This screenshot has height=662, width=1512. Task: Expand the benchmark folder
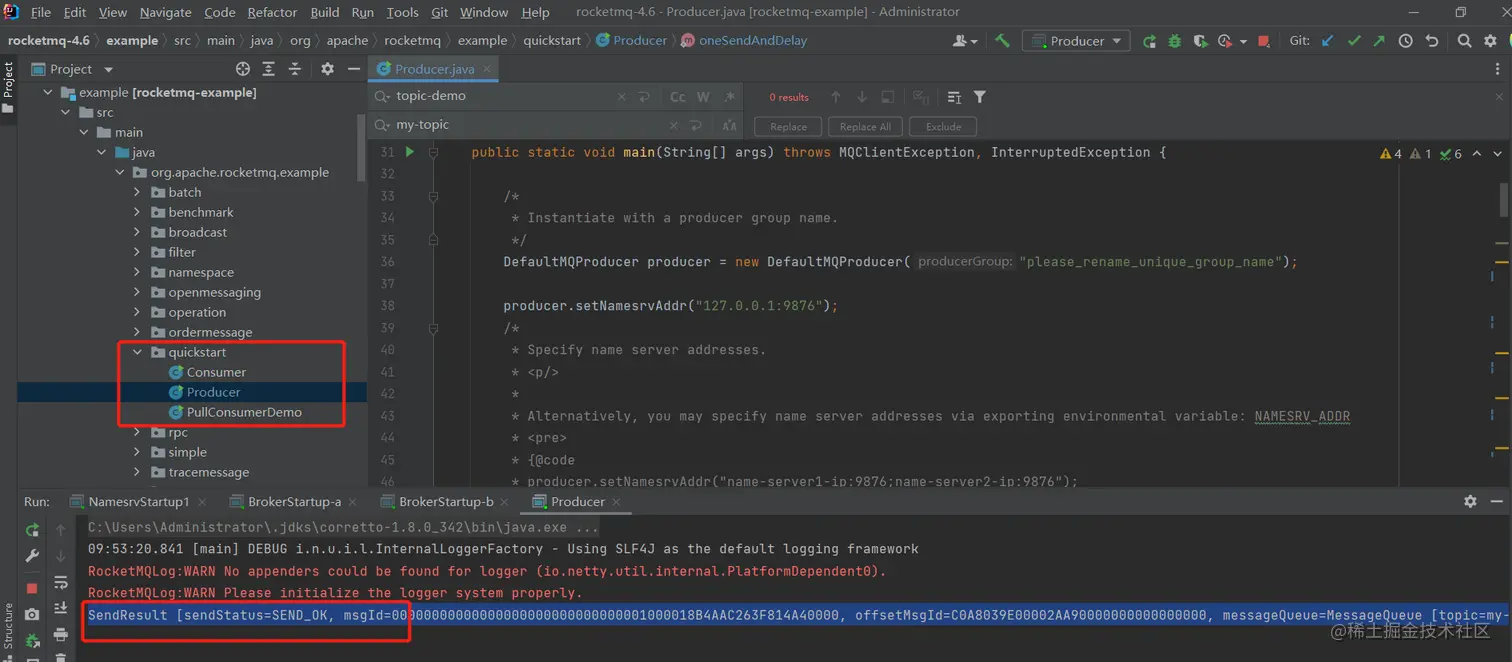coord(137,212)
